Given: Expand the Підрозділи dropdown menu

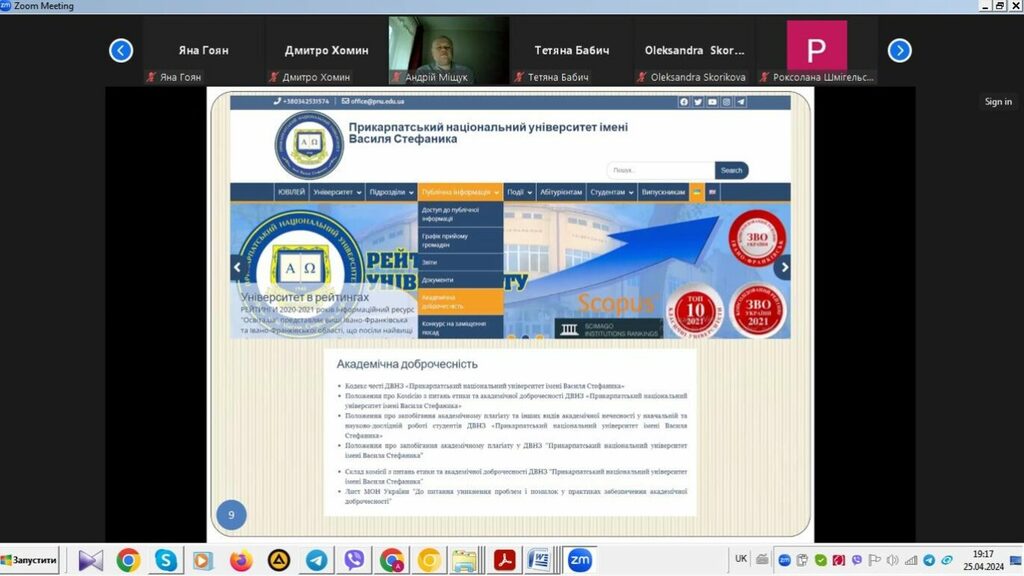Looking at the screenshot, I should (390, 192).
